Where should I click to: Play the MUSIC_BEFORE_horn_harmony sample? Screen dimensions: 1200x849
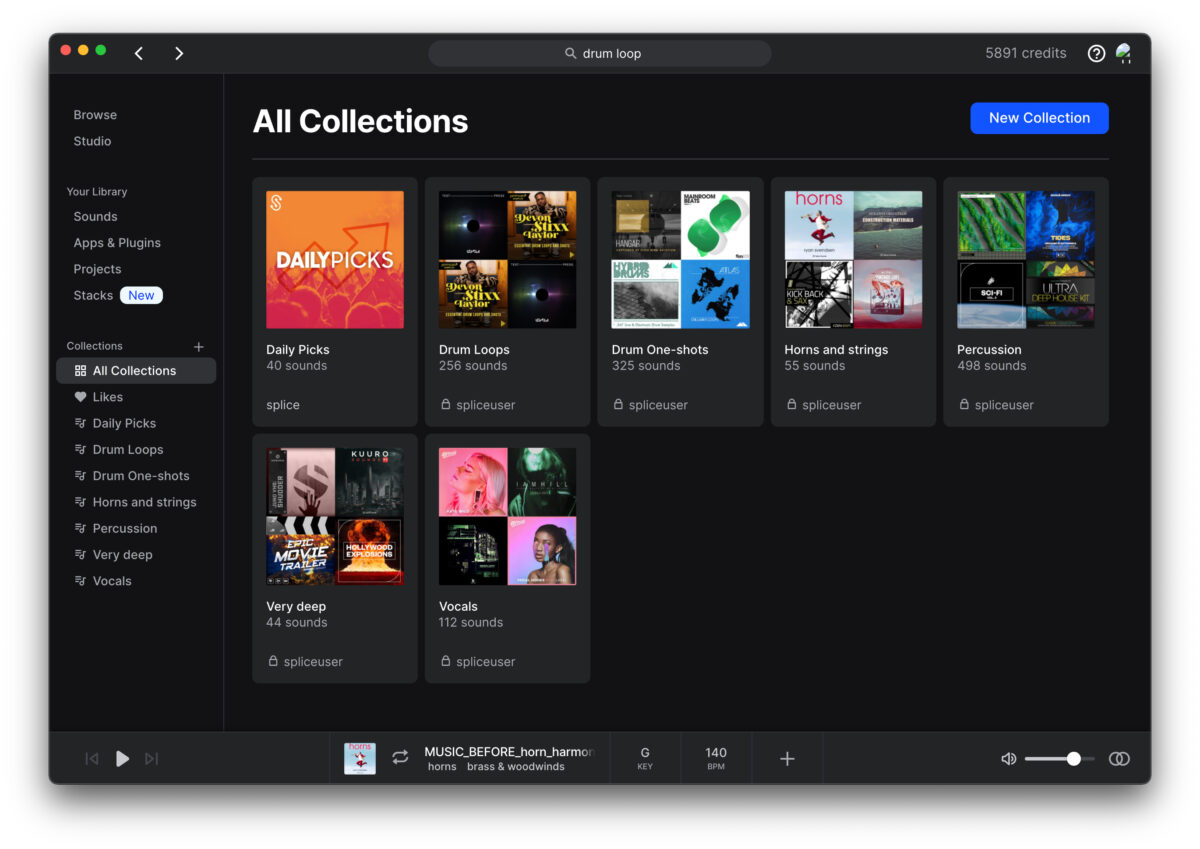tap(122, 758)
